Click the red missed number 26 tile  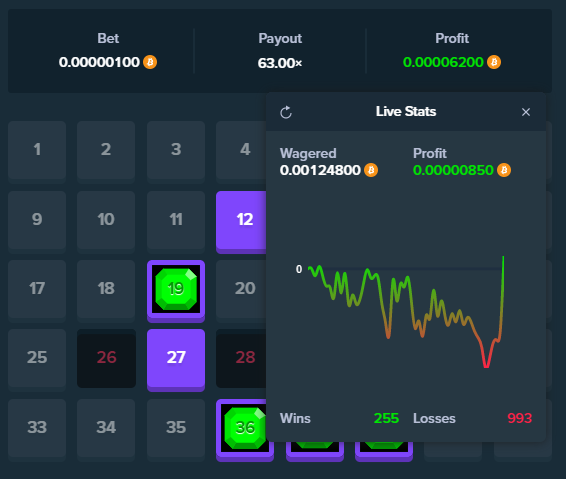click(106, 358)
